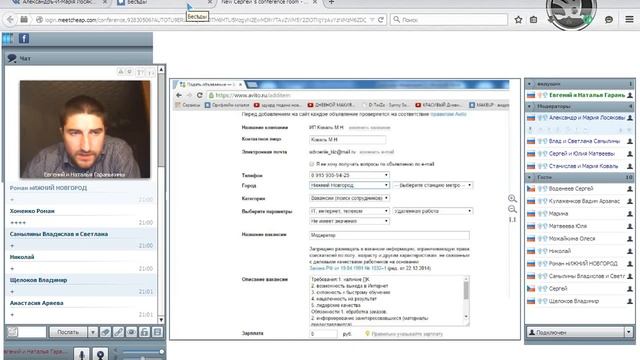The image size is (640, 360).
Task: Click the zoom in magnifier on the shared screen
Action: pyautogui.click(x=512, y=199)
